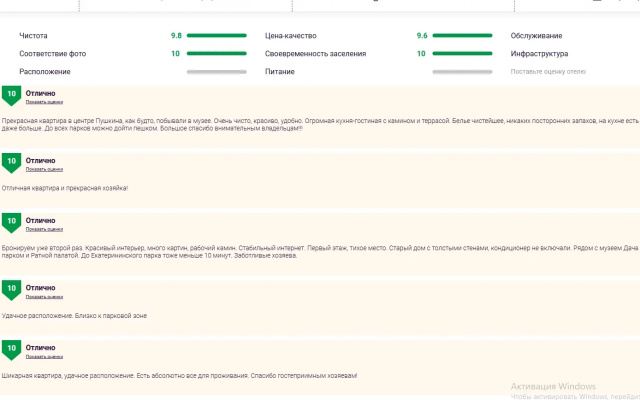
Task: Click review text 'Отличная квартира и прекрасная хозяйка!'
Action: click(x=65, y=188)
